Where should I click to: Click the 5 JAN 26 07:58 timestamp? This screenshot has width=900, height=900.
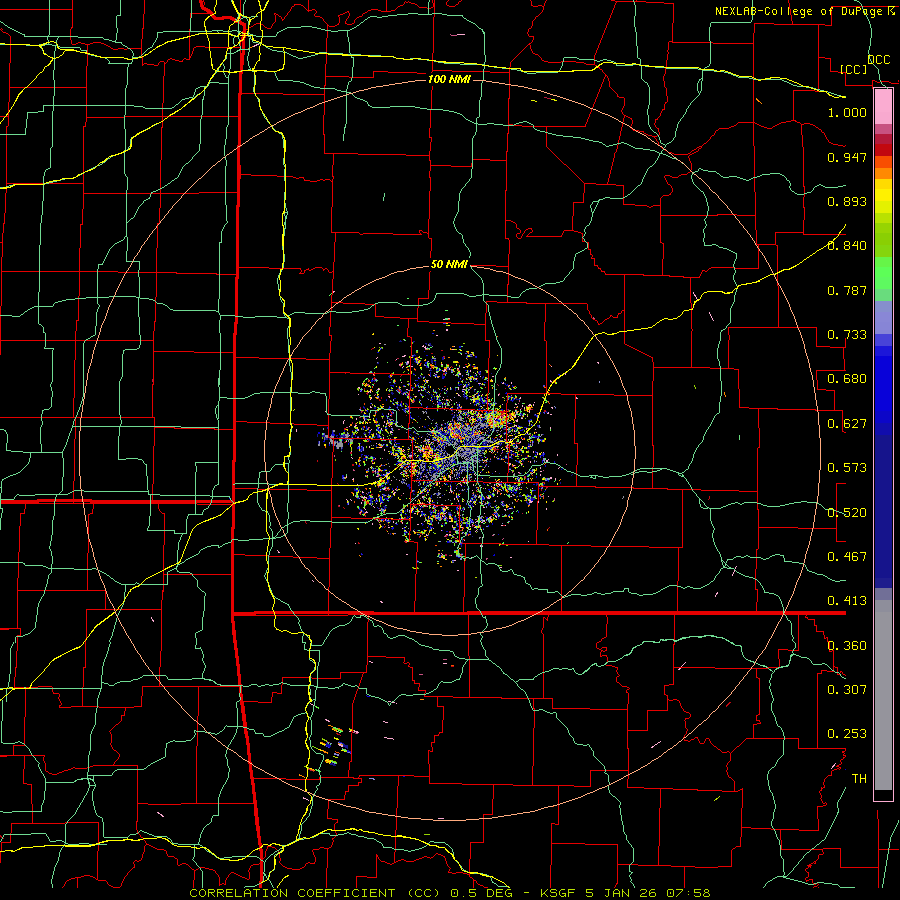(x=648, y=893)
